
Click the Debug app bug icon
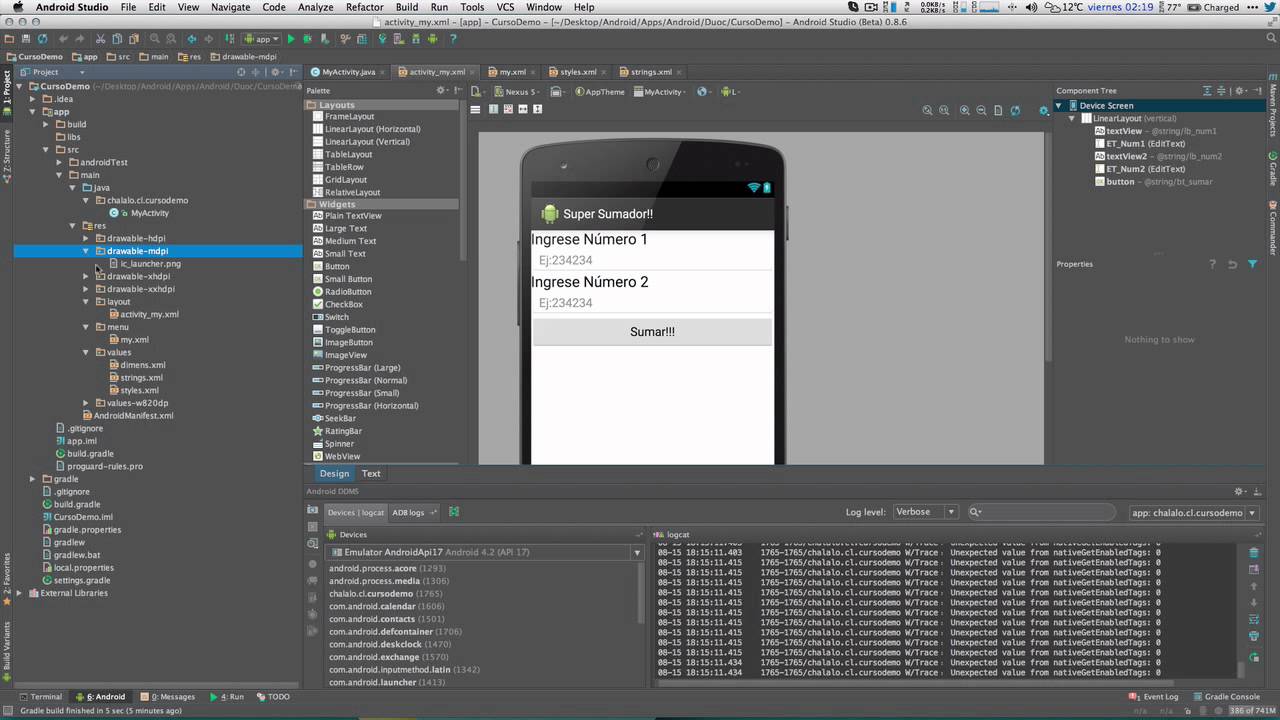307,39
